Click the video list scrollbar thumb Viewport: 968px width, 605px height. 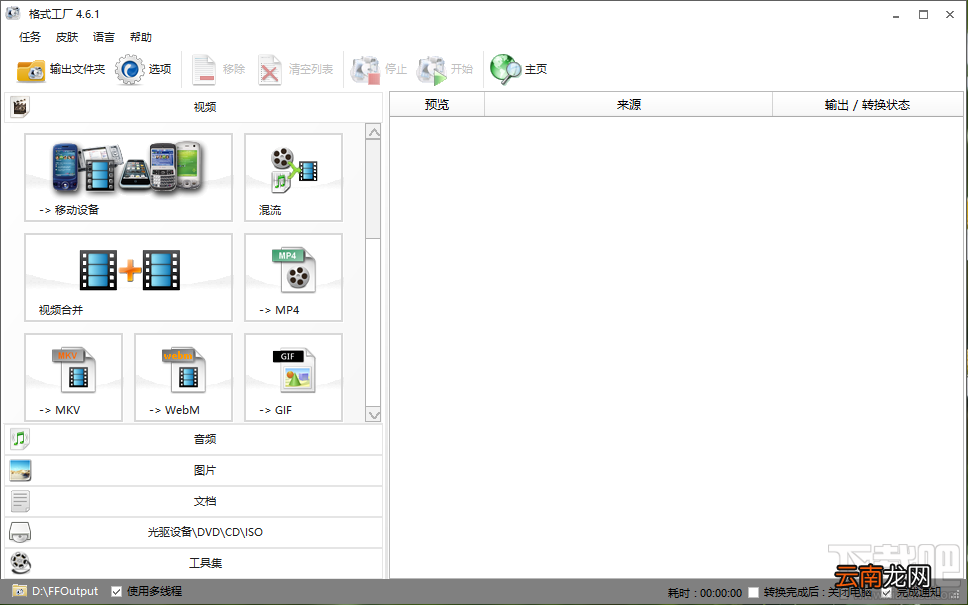[373, 189]
